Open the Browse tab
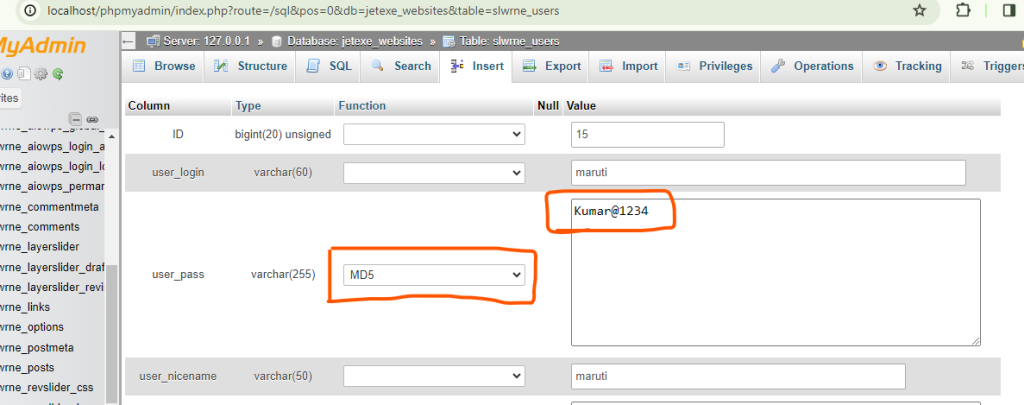The image size is (1024, 405). (x=163, y=66)
